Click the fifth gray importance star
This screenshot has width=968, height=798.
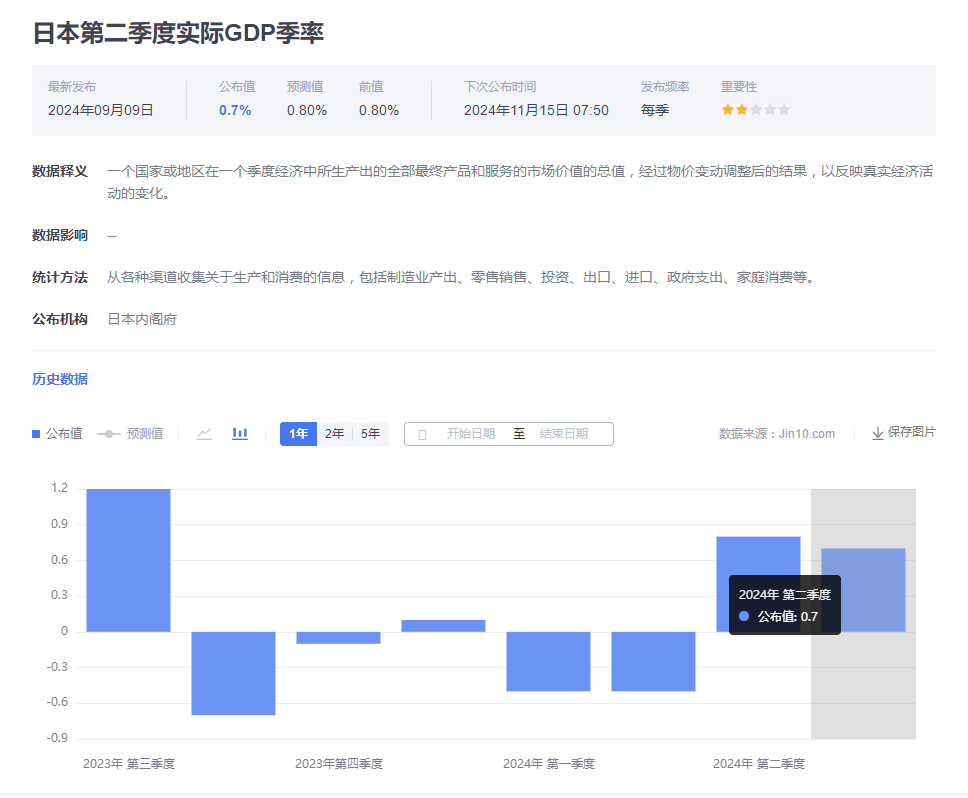(x=784, y=110)
